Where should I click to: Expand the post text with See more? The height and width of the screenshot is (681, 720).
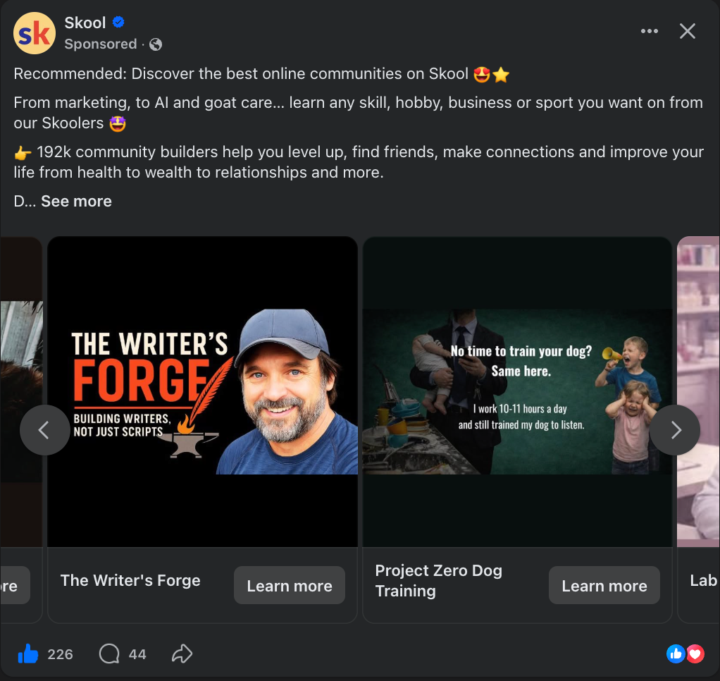click(x=76, y=201)
